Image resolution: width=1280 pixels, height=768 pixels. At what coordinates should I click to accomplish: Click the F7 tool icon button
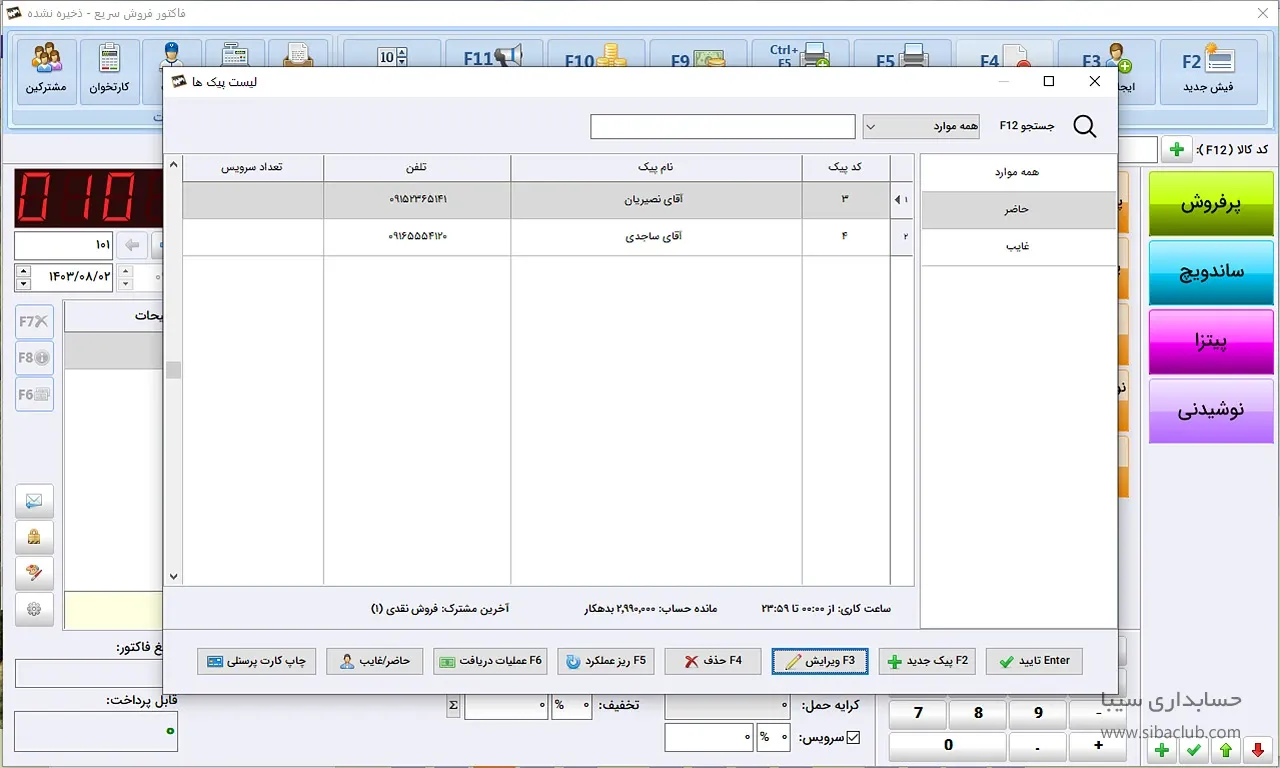point(34,321)
